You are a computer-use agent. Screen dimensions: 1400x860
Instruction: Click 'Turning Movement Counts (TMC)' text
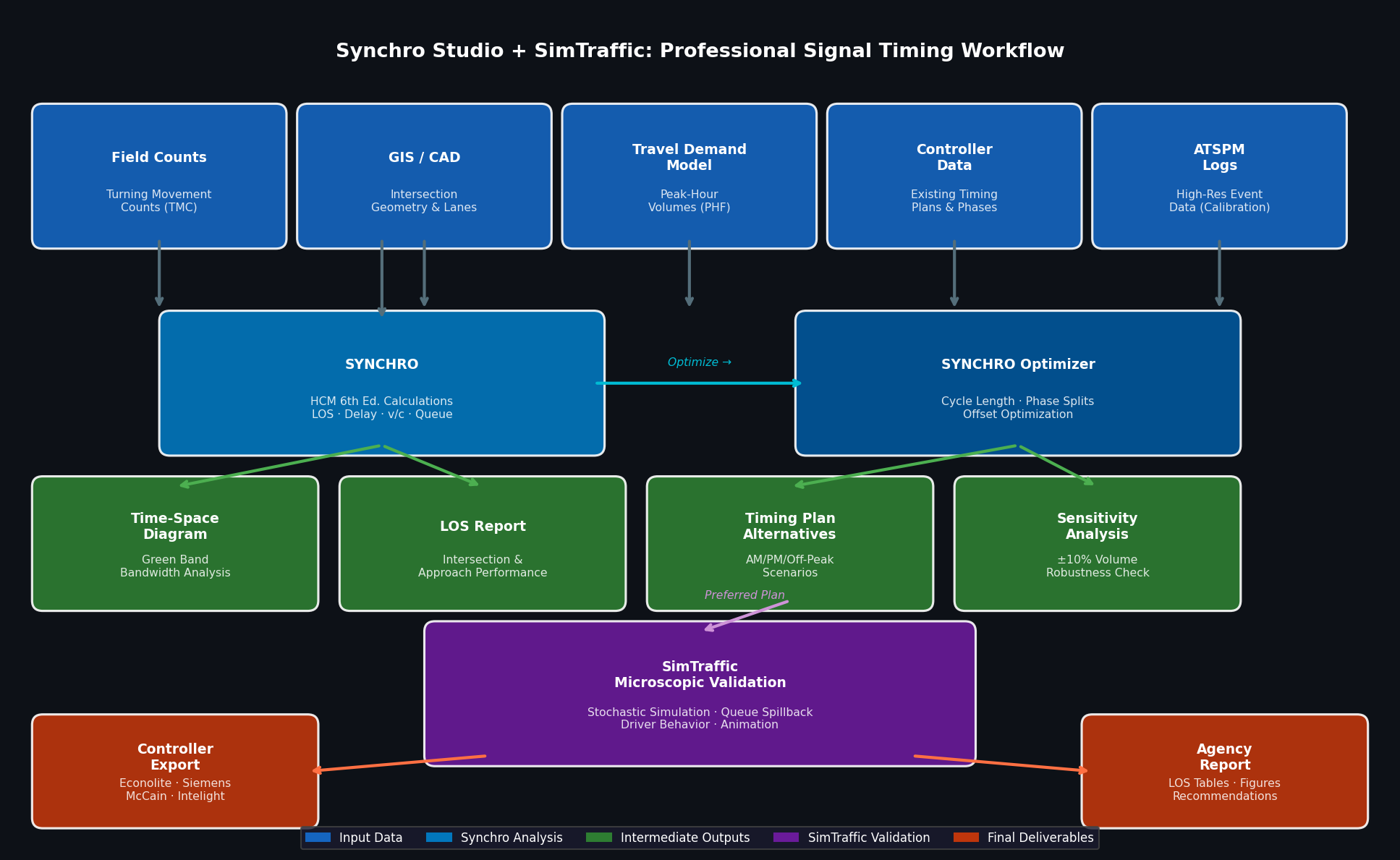(159, 201)
